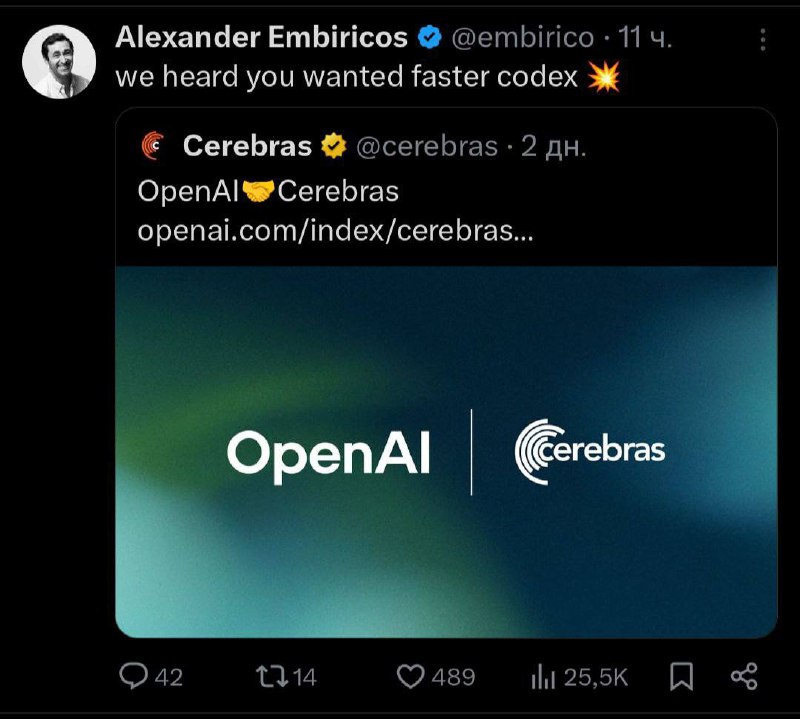This screenshot has height=719, width=800.
Task: Bookmark this tweet
Action: tap(681, 677)
